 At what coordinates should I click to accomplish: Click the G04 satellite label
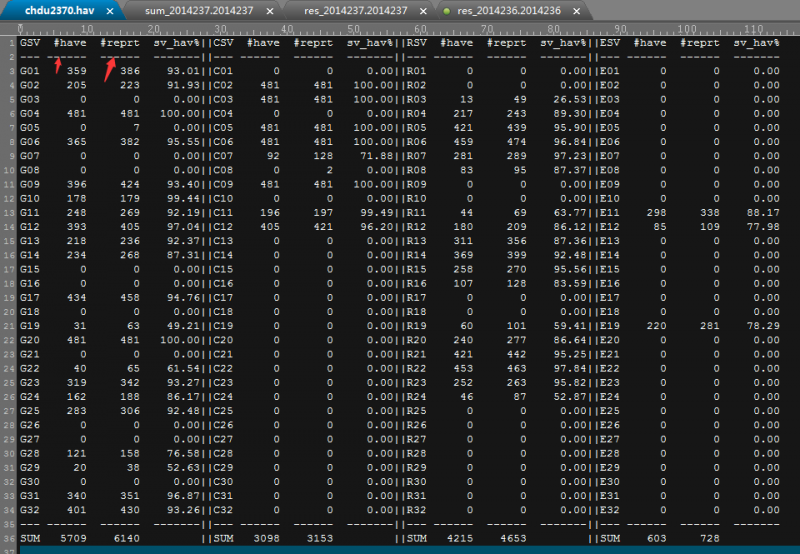tap(30, 113)
